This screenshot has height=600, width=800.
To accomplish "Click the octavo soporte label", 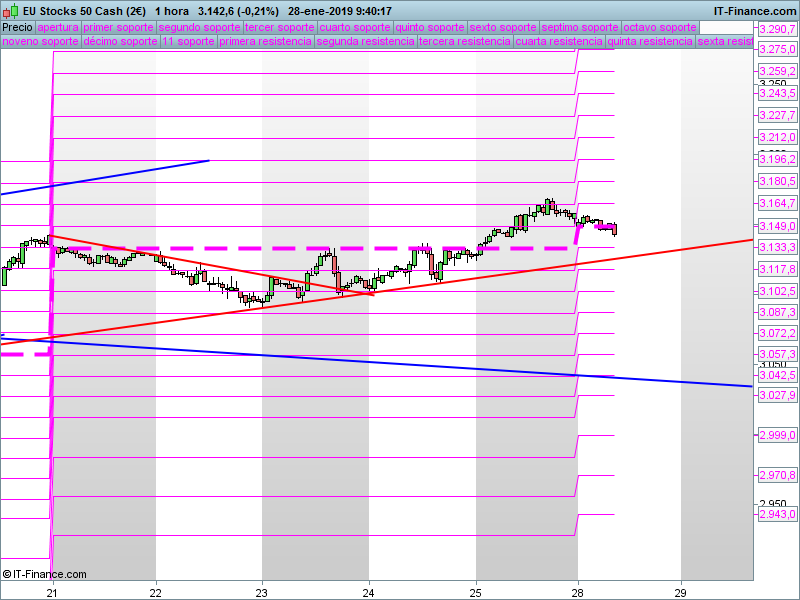I will [660, 28].
